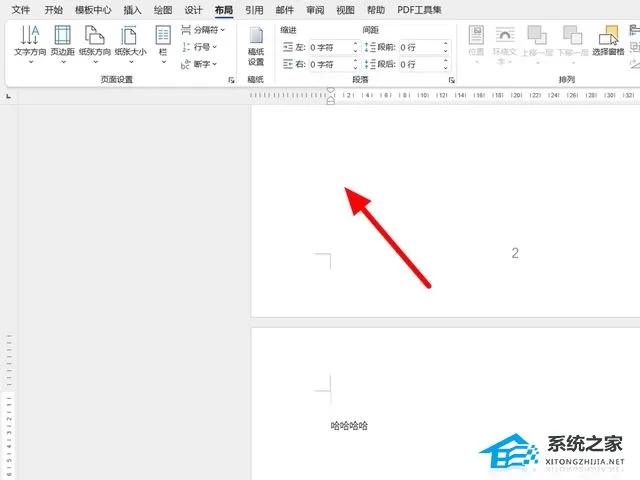
Task: Expand the 分隔符 breaks dropdown
Action: (203, 30)
